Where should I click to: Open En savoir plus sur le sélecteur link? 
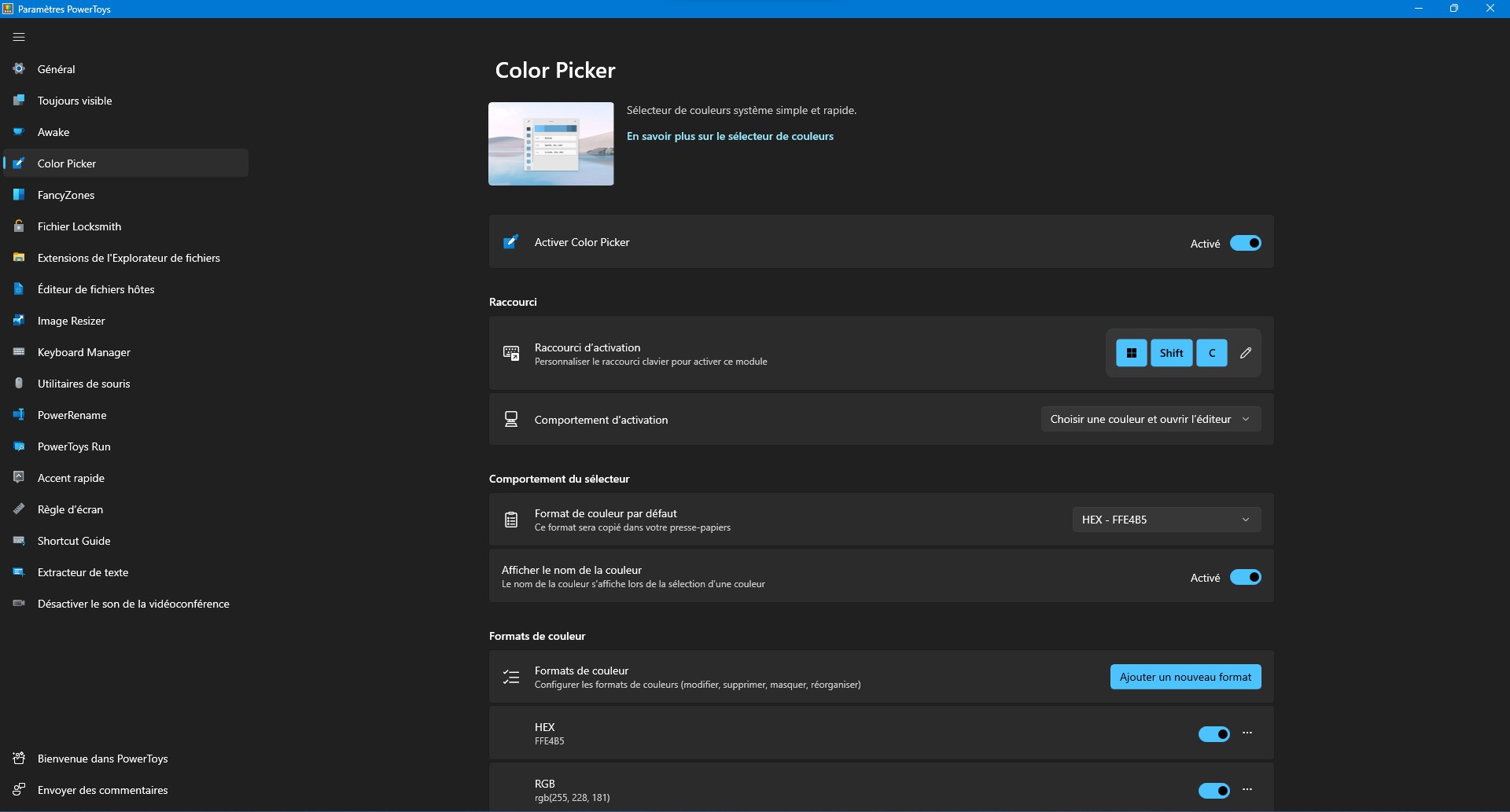730,136
